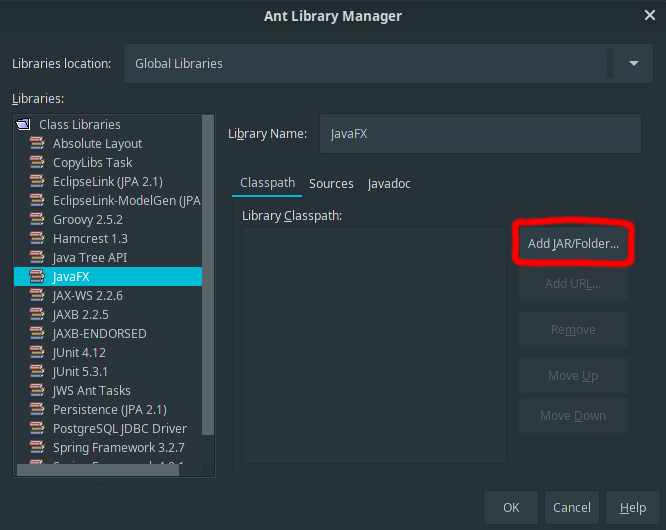Select Java Tree API in the list
Screen dimensions: 666x530
point(90,258)
